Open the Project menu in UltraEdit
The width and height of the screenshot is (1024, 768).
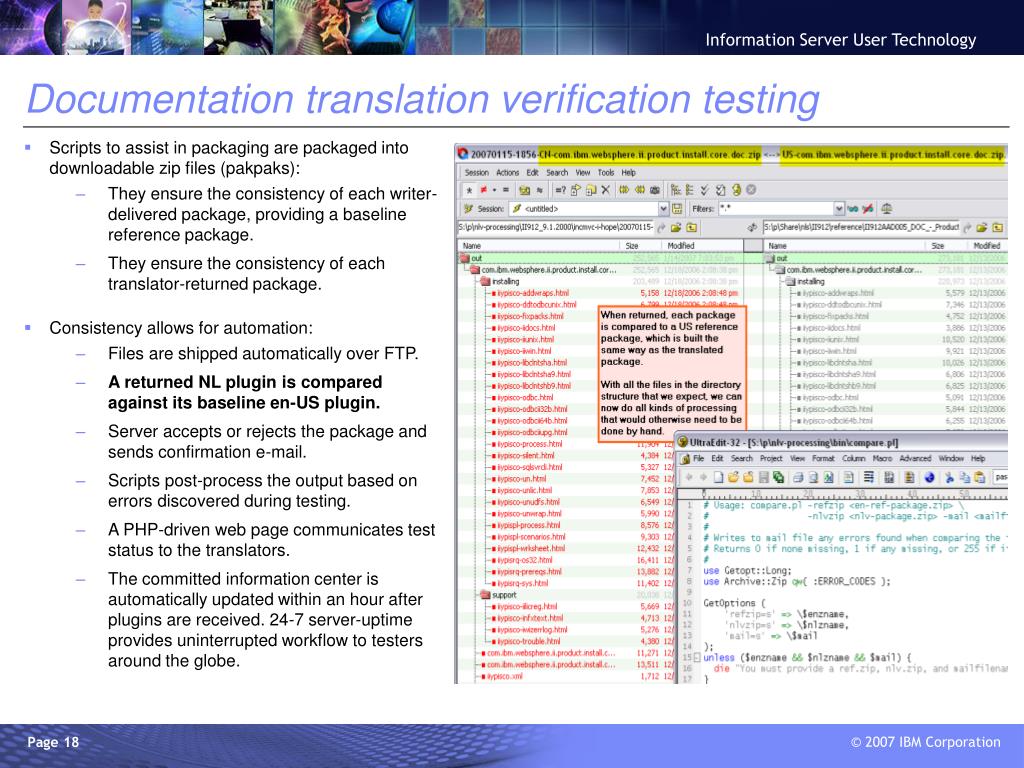[x=771, y=458]
